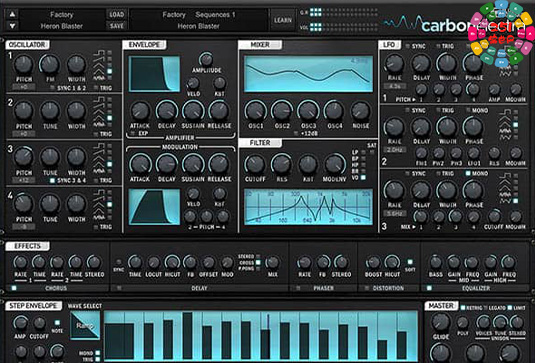Disable SYNC 3 & 4 oscillator switch
The height and width of the screenshot is (363, 535).
tap(52, 180)
